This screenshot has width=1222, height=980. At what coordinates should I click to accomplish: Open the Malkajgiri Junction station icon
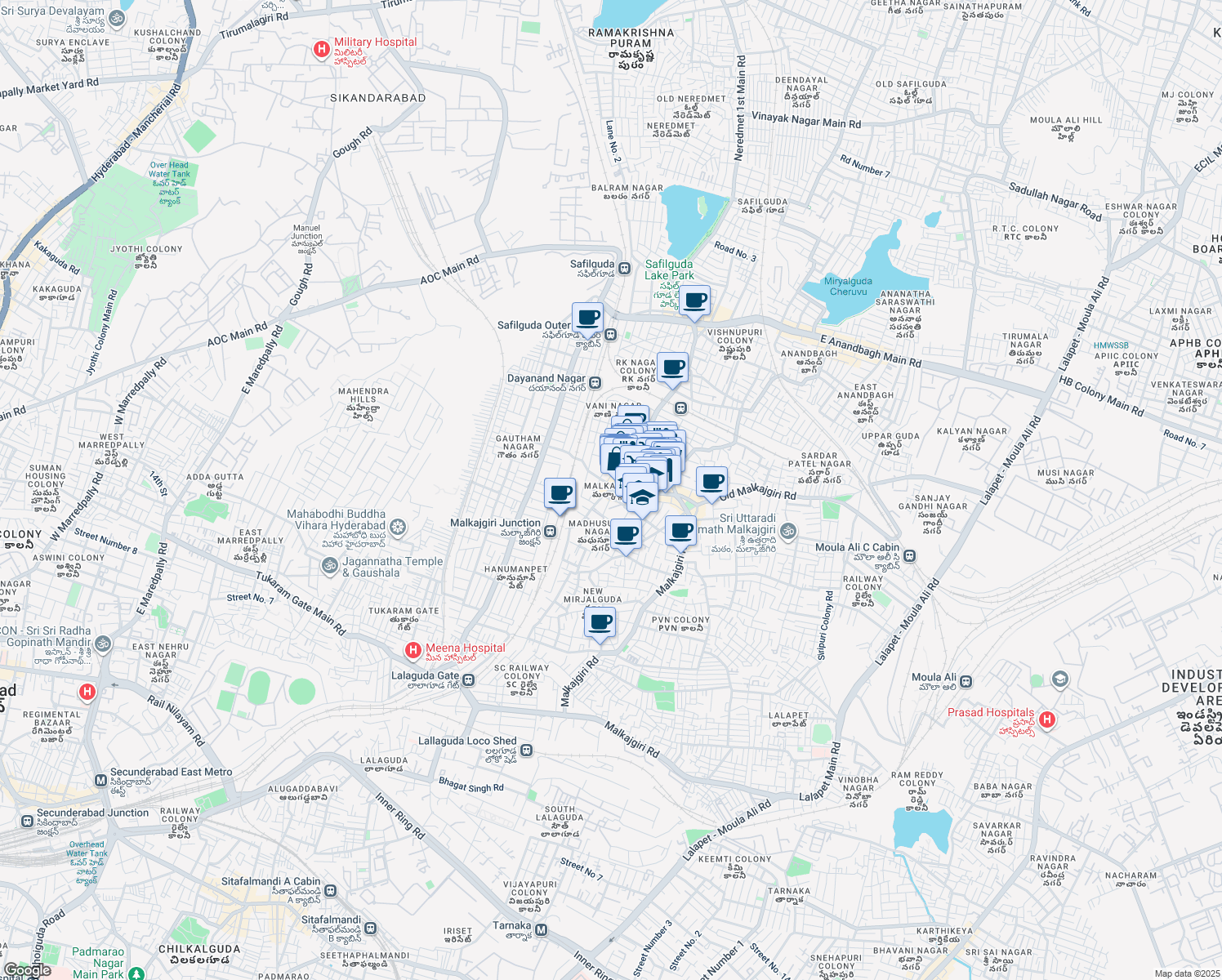(x=551, y=532)
